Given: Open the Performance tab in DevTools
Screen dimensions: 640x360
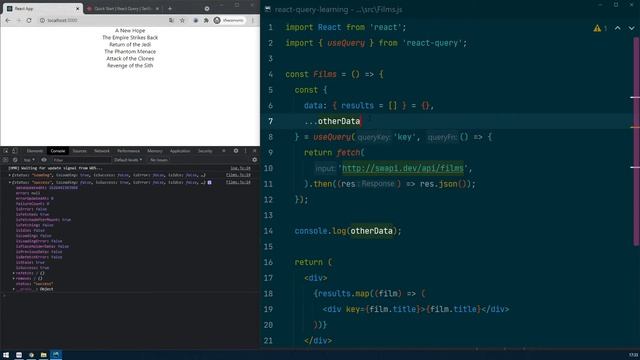Looking at the screenshot, I should tap(128, 151).
